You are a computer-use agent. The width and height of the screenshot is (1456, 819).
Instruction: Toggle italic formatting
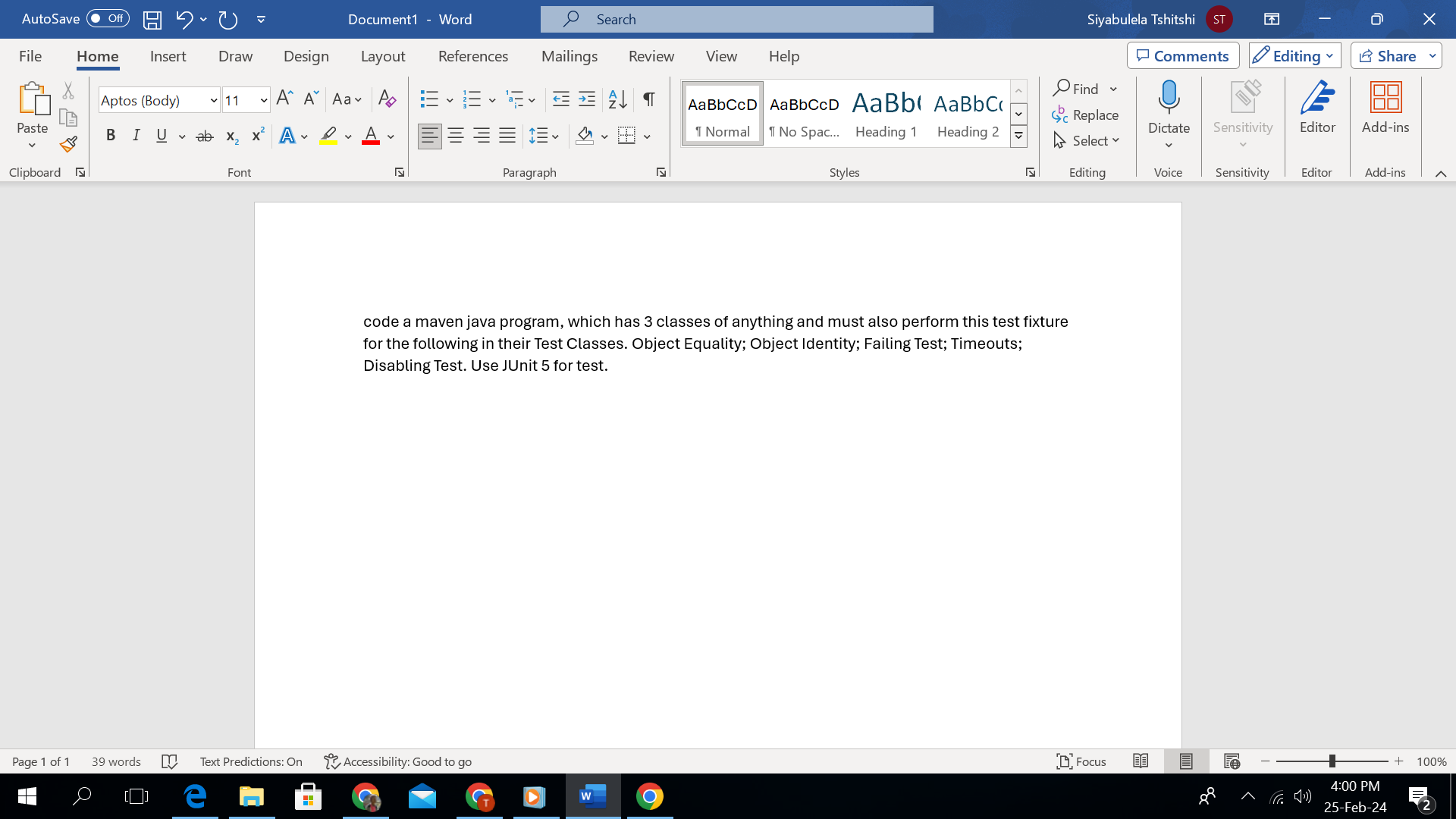pos(136,136)
